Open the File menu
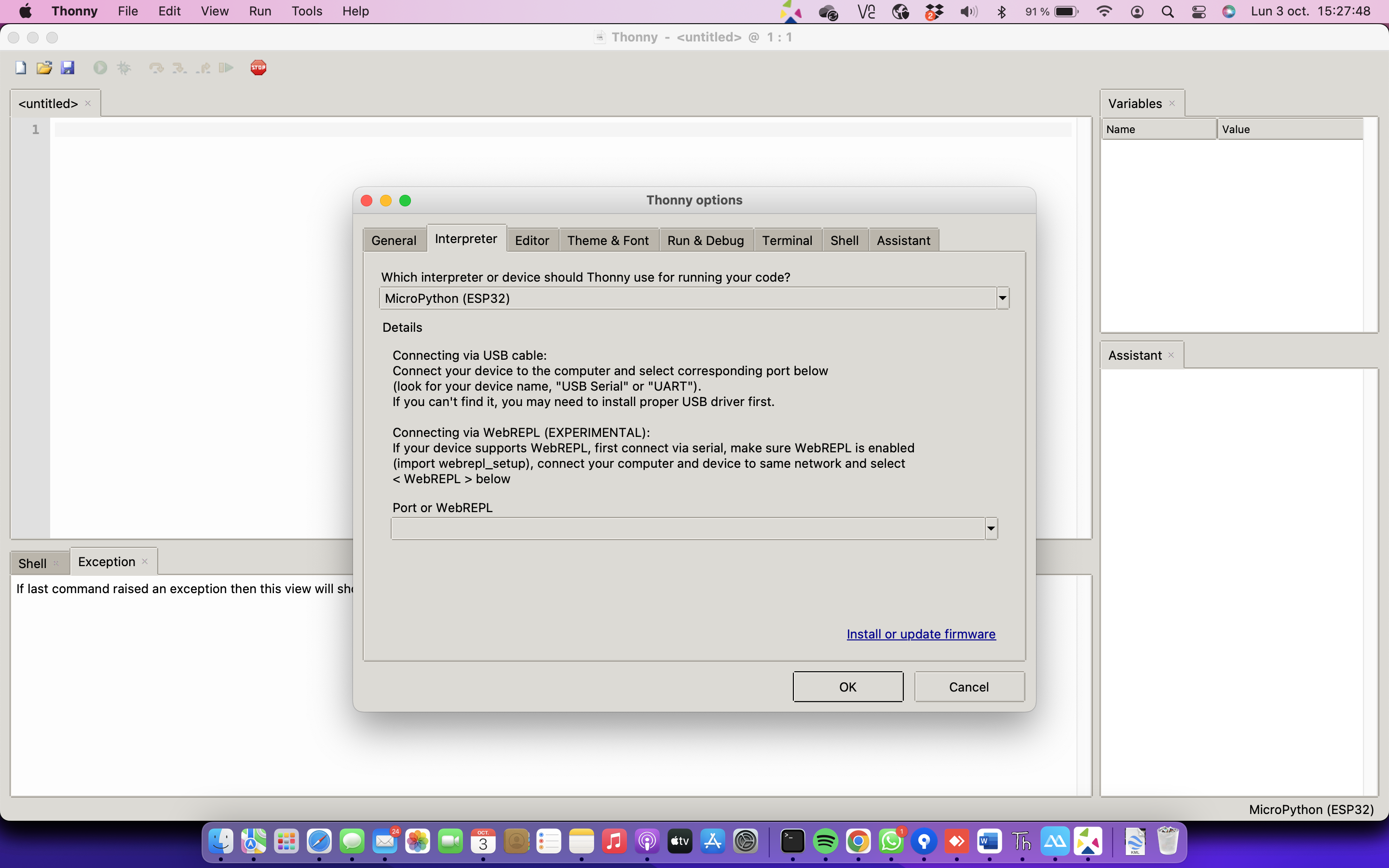 (x=127, y=12)
